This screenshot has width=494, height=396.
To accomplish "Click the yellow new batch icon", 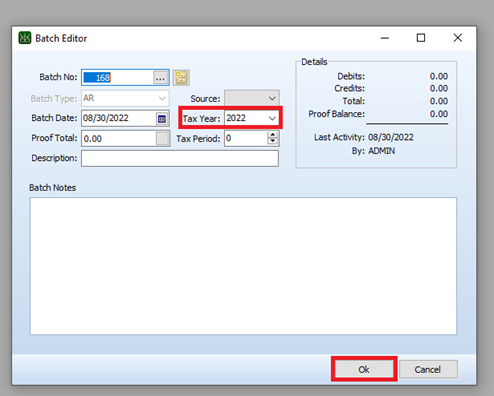I will point(181,78).
